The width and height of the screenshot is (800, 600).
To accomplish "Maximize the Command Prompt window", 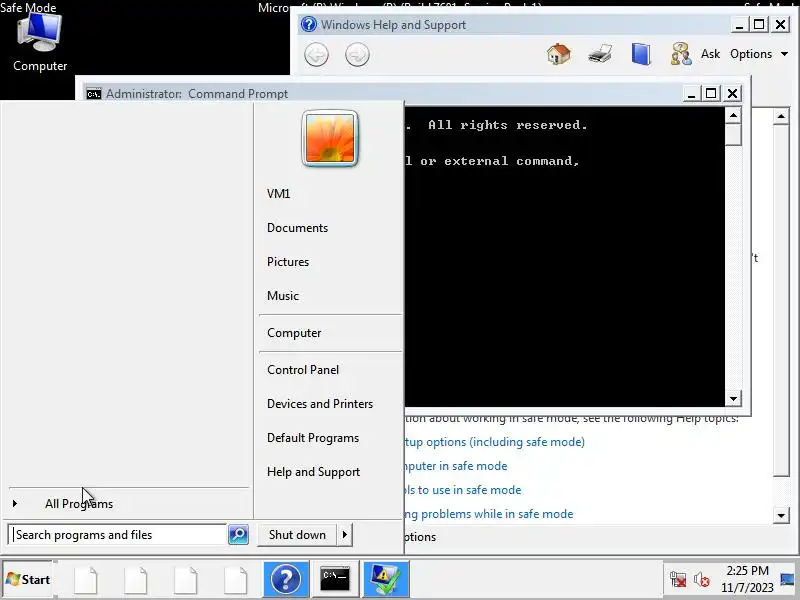I will click(711, 93).
